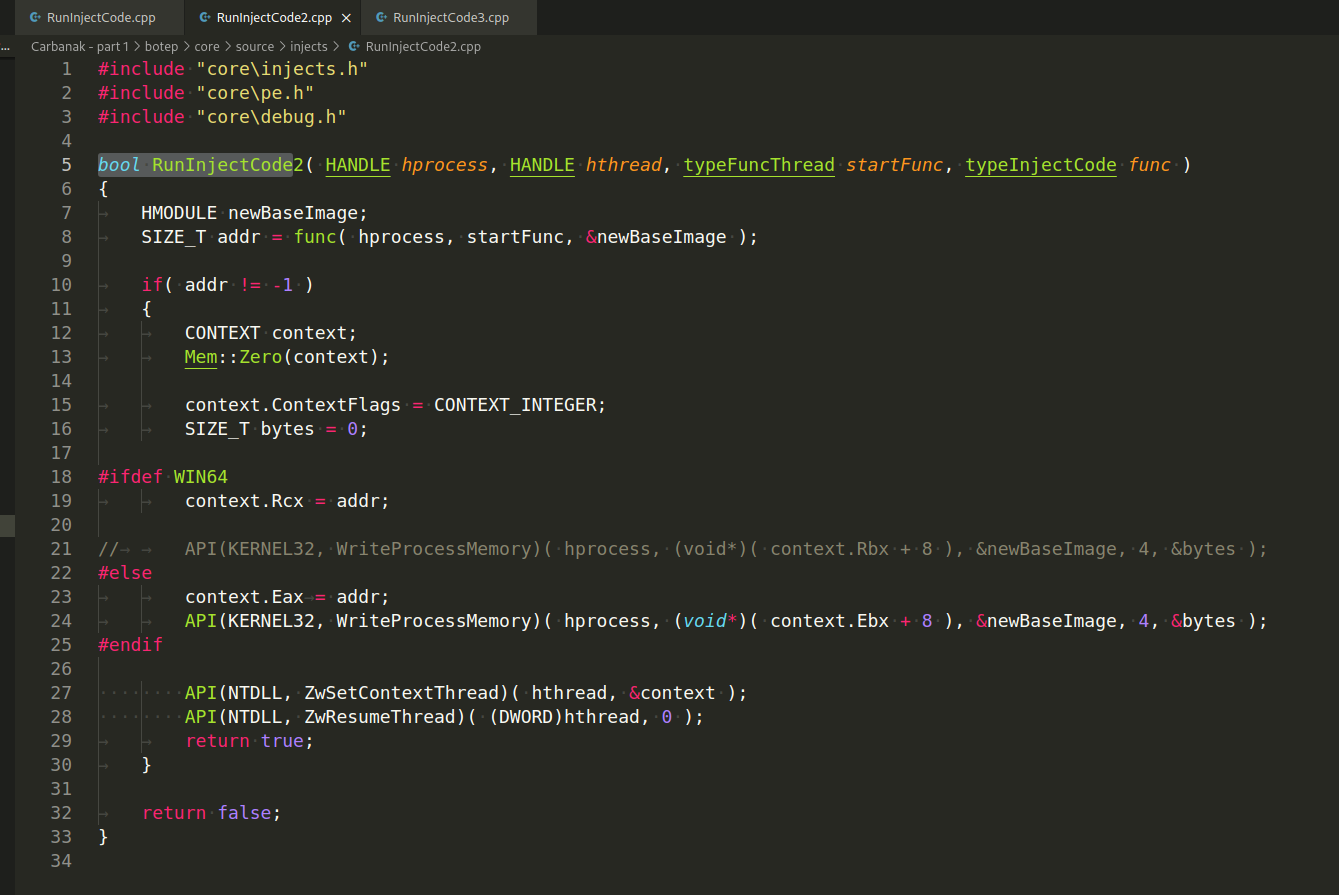
Task: Click context.Rcx on line 19
Action: click(244, 501)
